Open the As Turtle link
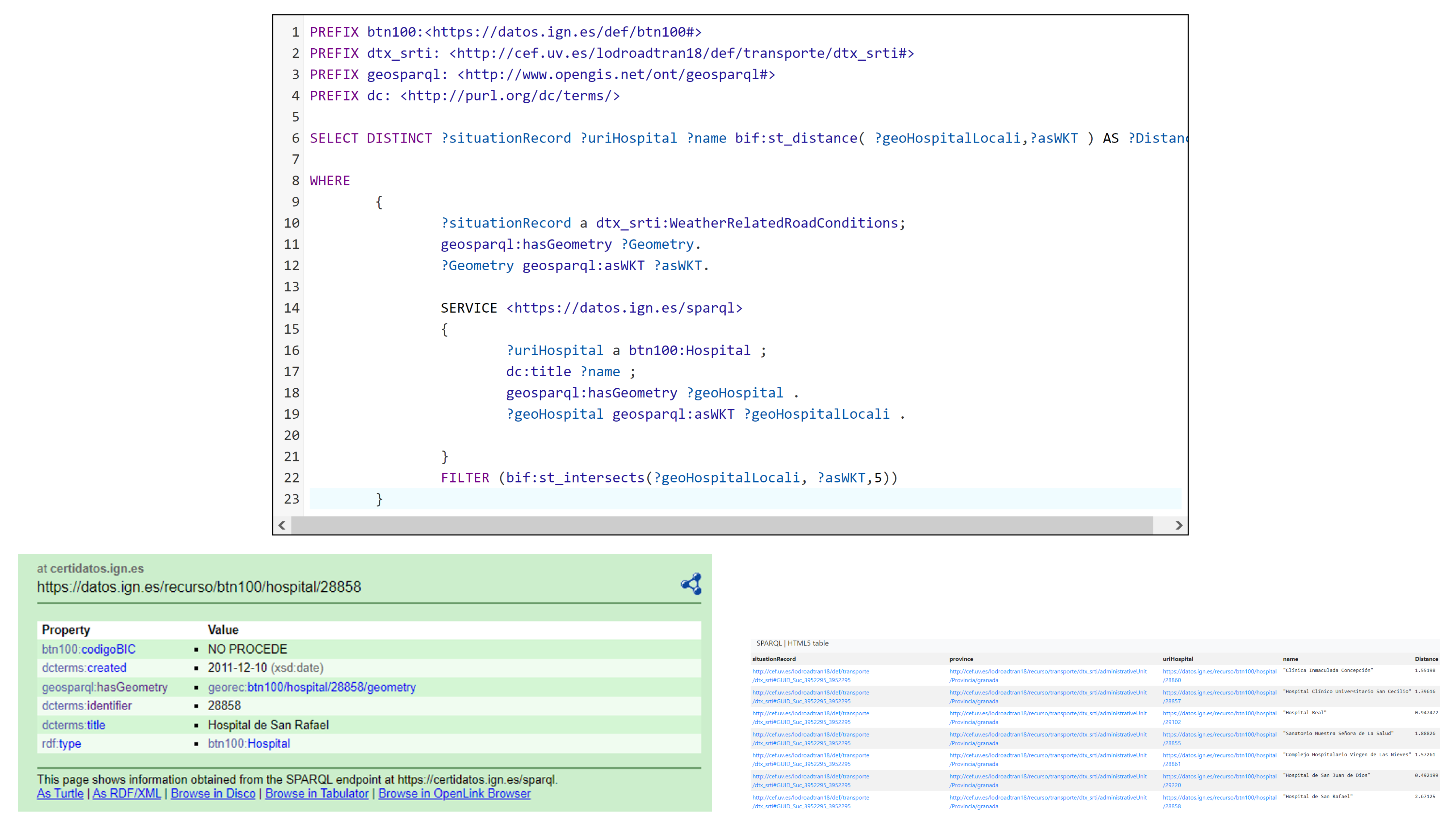The height and width of the screenshot is (823, 1456). click(x=60, y=794)
